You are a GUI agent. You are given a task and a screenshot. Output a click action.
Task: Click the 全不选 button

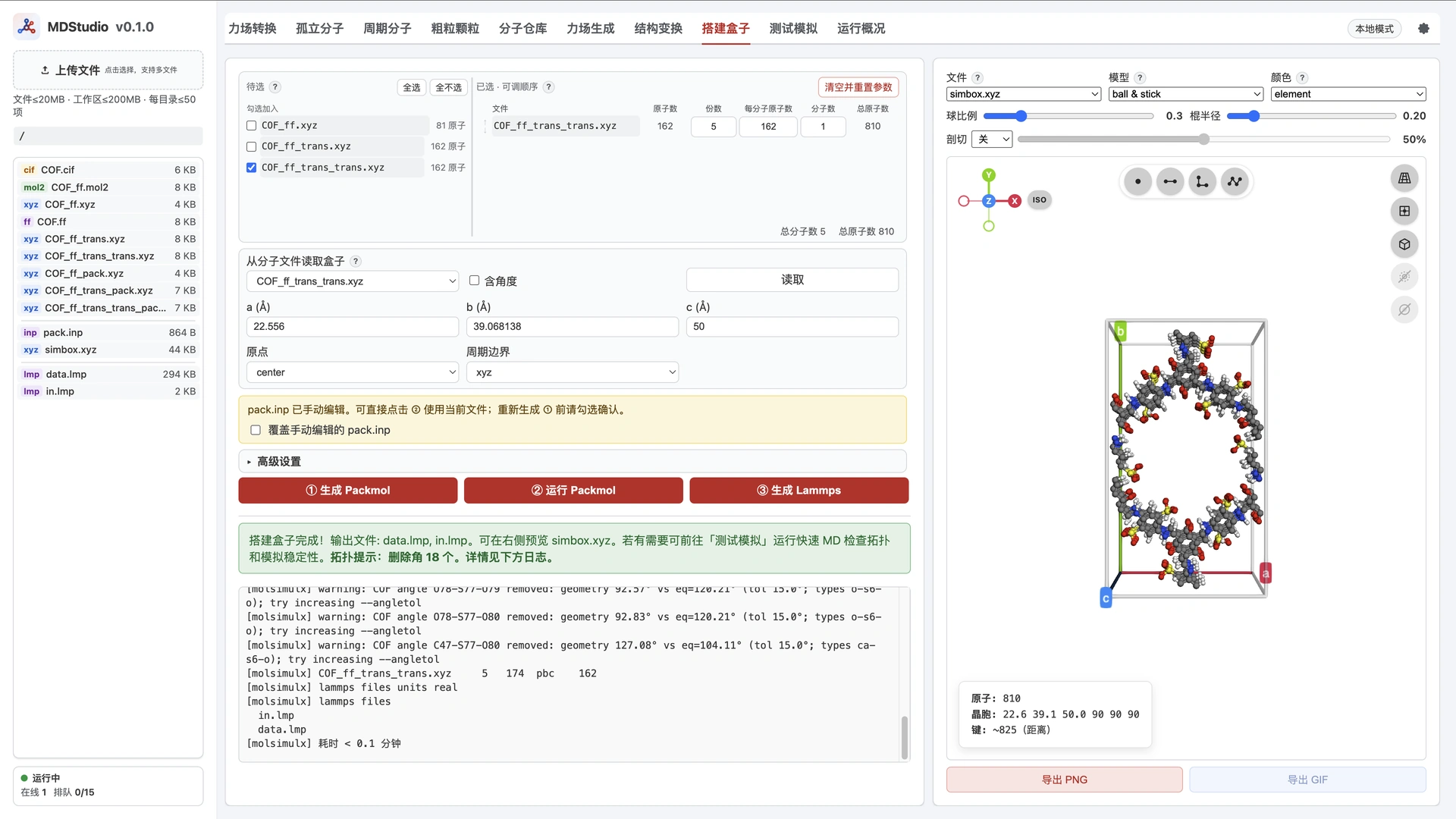click(449, 88)
